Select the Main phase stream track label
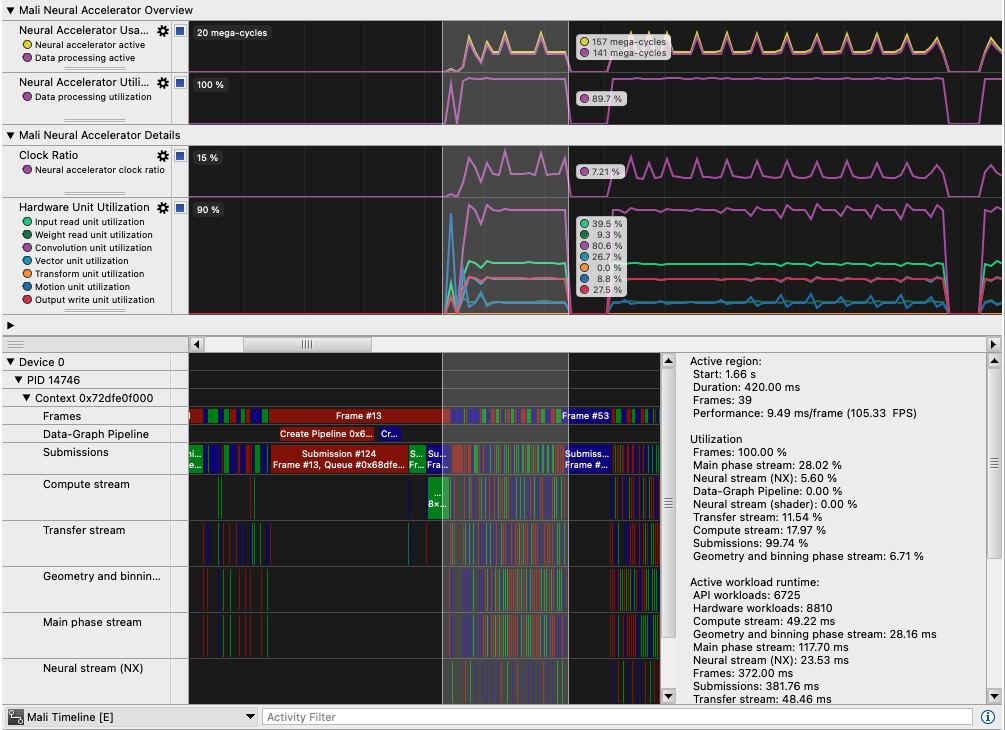 [92, 622]
